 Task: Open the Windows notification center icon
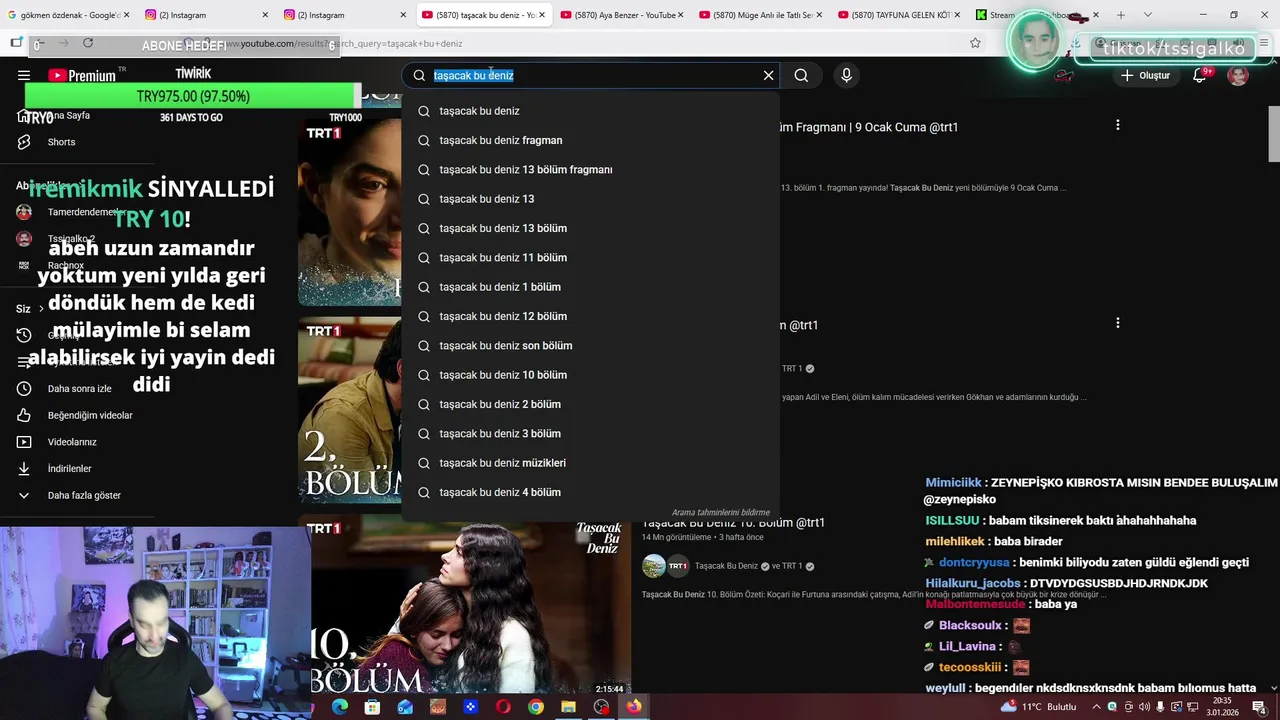1260,707
